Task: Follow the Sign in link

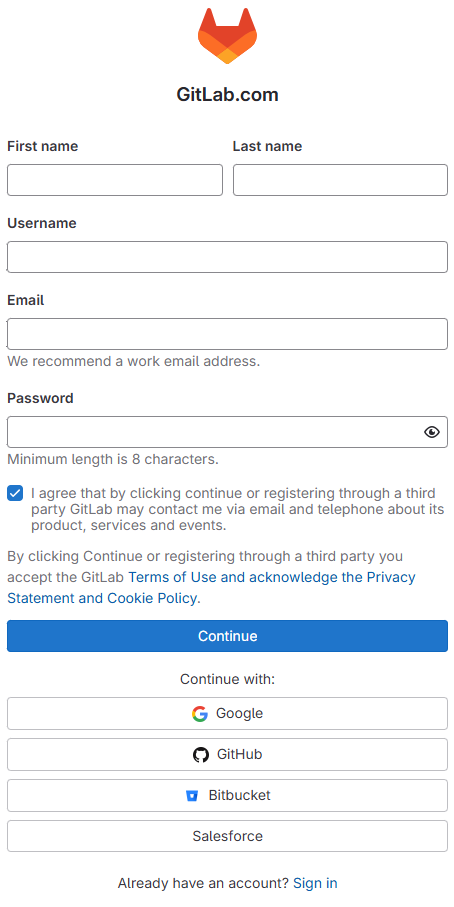Action: [315, 883]
